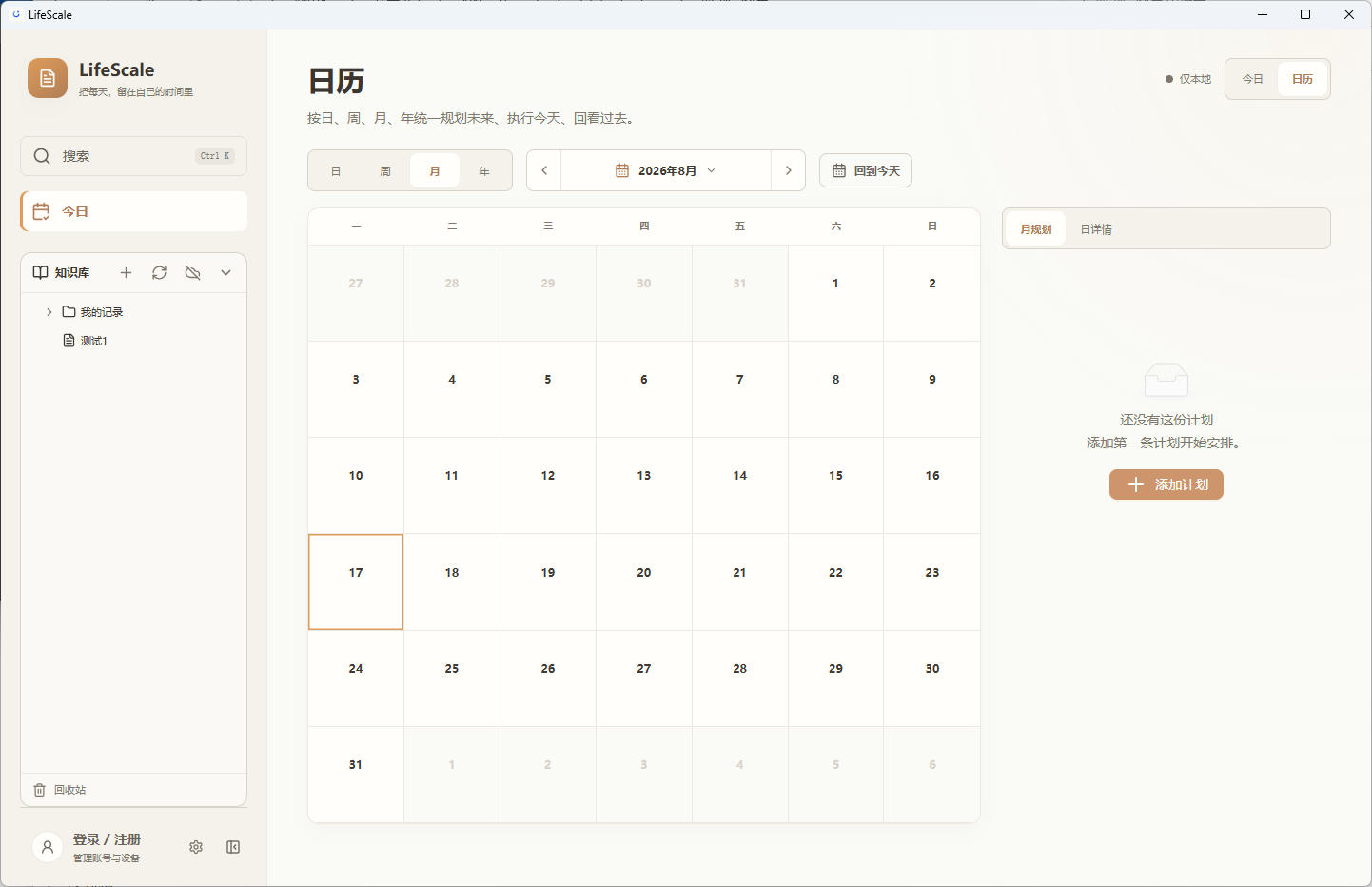The width and height of the screenshot is (1372, 887).
Task: Open 登录 / 注册 account link
Action: (x=107, y=839)
